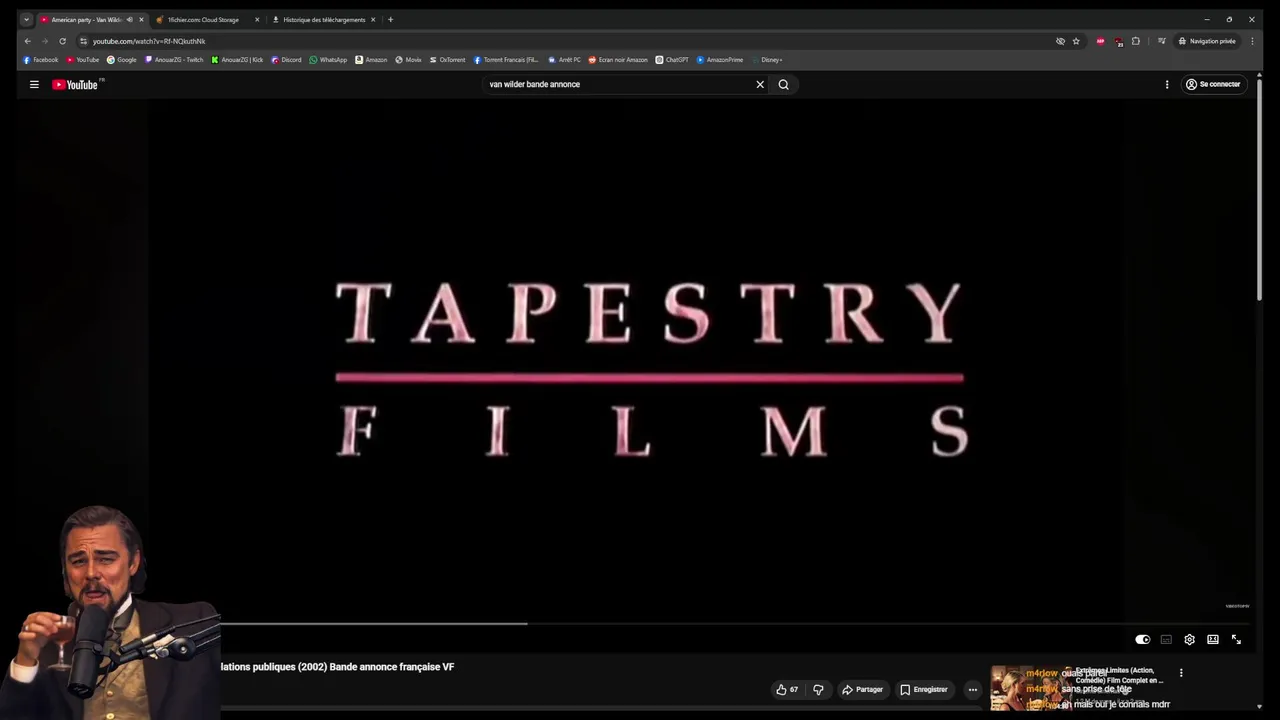Click the Partager share button
Viewport: 1280px width, 720px height.
pos(862,690)
